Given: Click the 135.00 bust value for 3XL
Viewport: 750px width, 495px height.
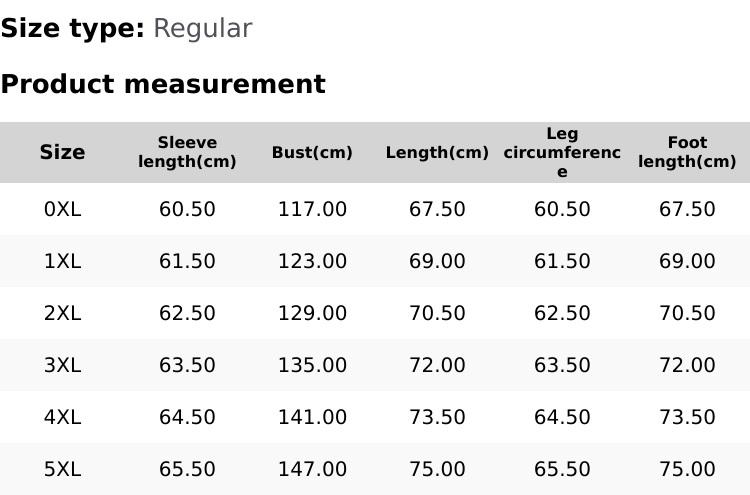Looking at the screenshot, I should [312, 365].
